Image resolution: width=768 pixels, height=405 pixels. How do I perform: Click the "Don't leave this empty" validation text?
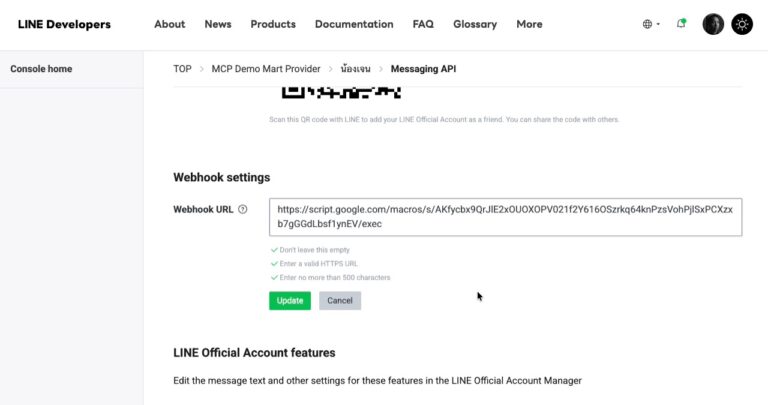click(x=314, y=250)
